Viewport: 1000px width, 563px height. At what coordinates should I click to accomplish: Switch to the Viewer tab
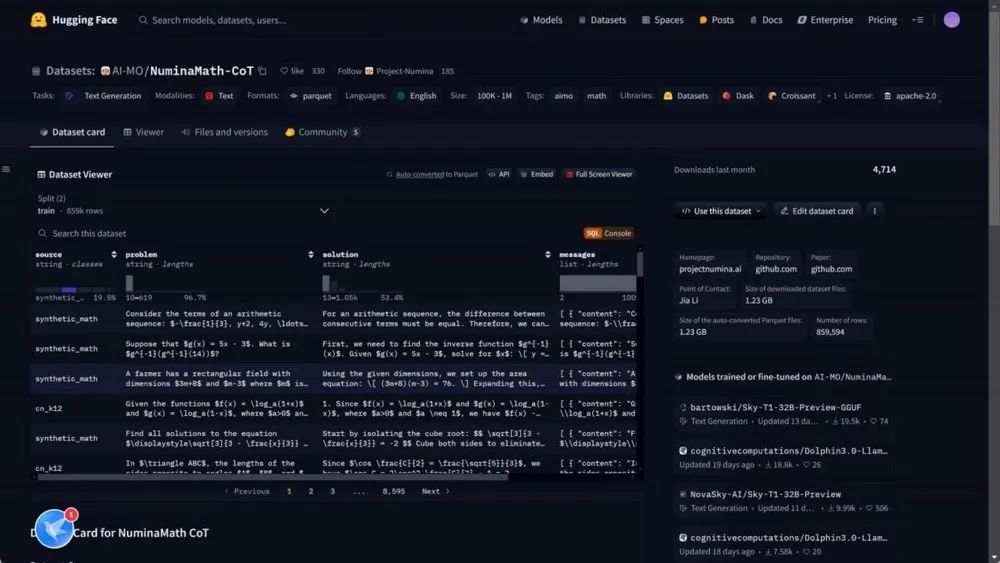[x=143, y=132]
